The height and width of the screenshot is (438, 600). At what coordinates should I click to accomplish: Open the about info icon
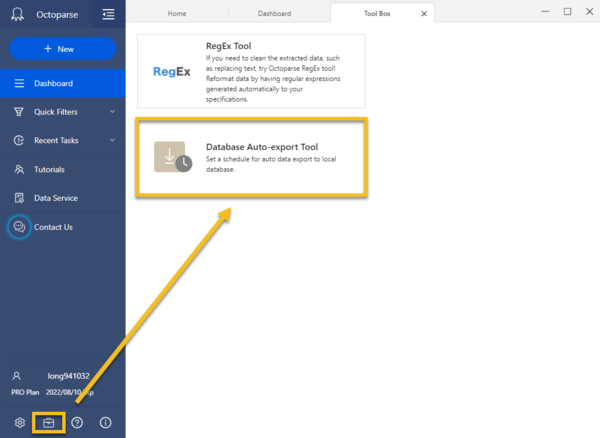click(x=106, y=422)
